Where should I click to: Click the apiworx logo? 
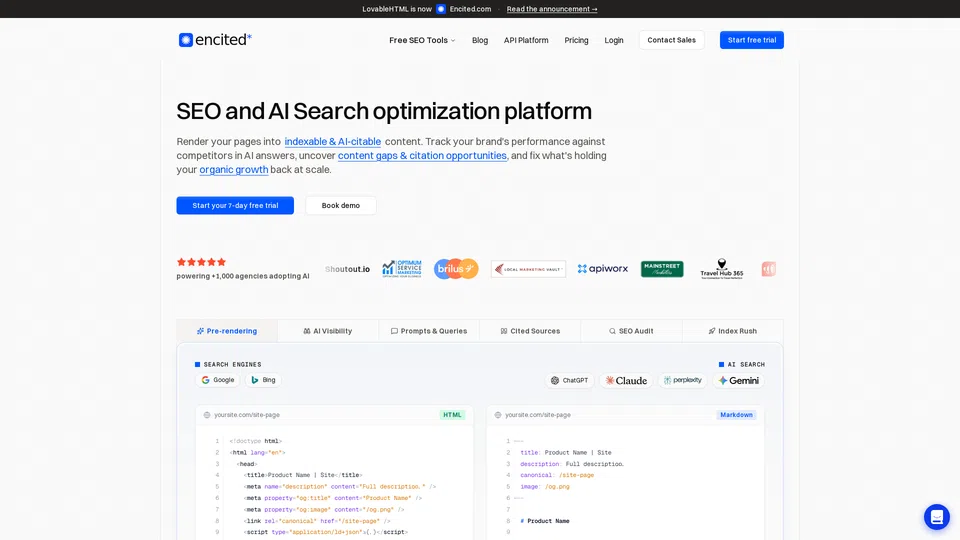point(602,269)
